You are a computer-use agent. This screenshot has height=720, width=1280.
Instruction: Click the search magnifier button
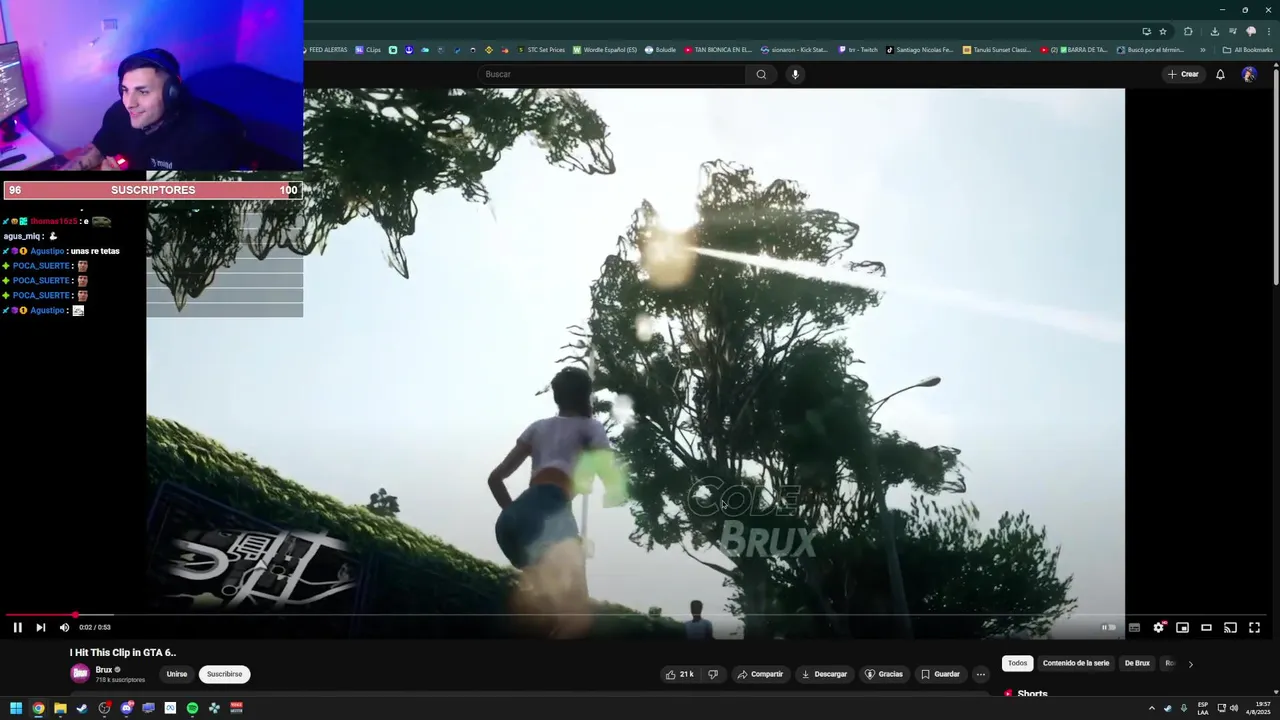click(761, 74)
